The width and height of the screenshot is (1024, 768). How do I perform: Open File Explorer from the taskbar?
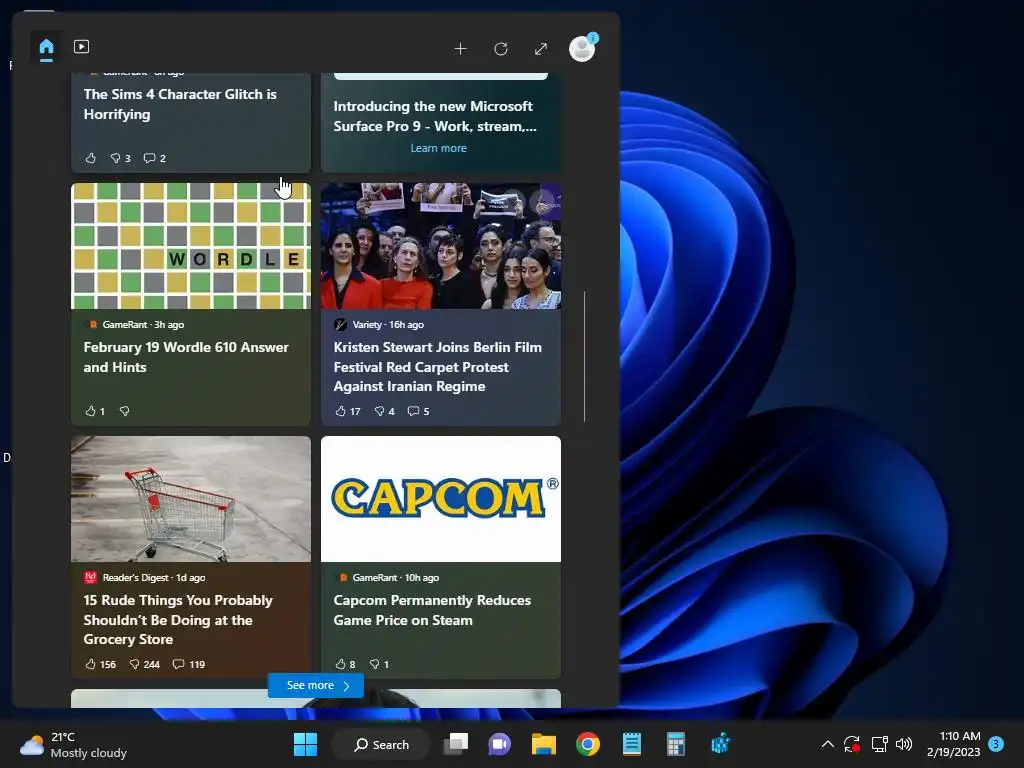pos(543,744)
